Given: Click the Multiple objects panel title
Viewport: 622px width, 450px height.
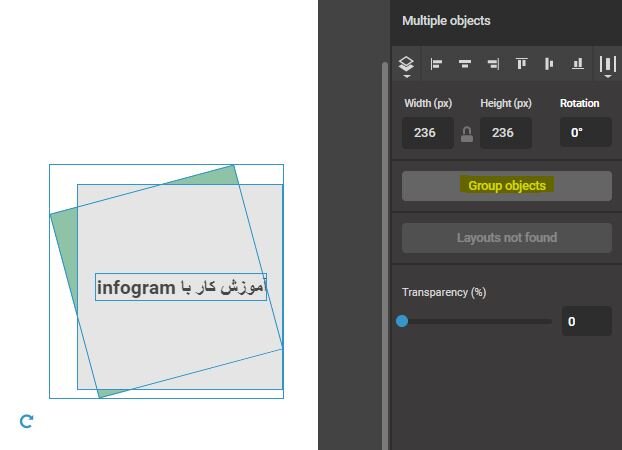Looking at the screenshot, I should coord(446,21).
